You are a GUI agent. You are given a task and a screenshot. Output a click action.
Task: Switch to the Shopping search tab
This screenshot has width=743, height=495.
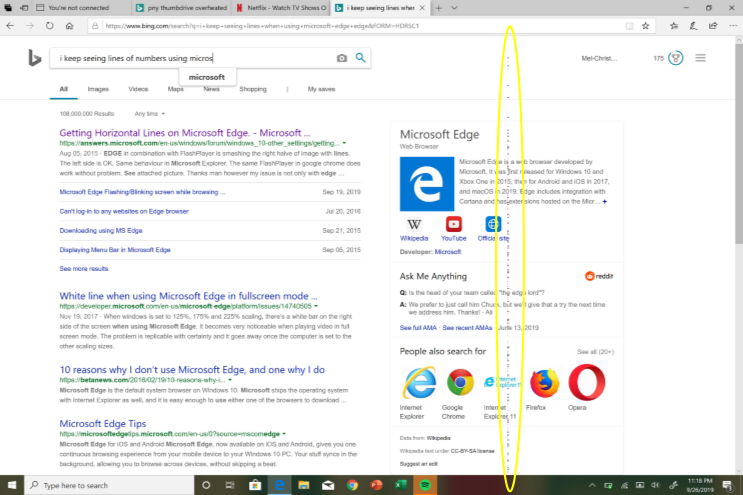click(x=253, y=89)
